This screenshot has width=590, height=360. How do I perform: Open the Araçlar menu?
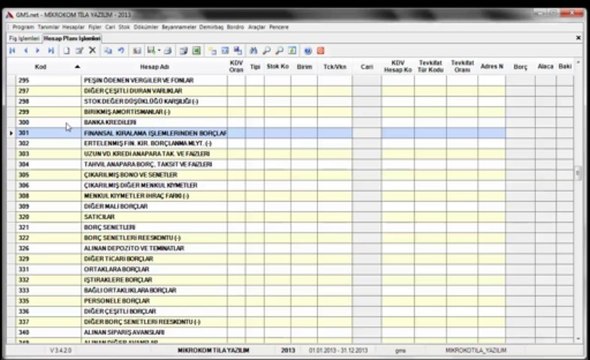tap(257, 27)
